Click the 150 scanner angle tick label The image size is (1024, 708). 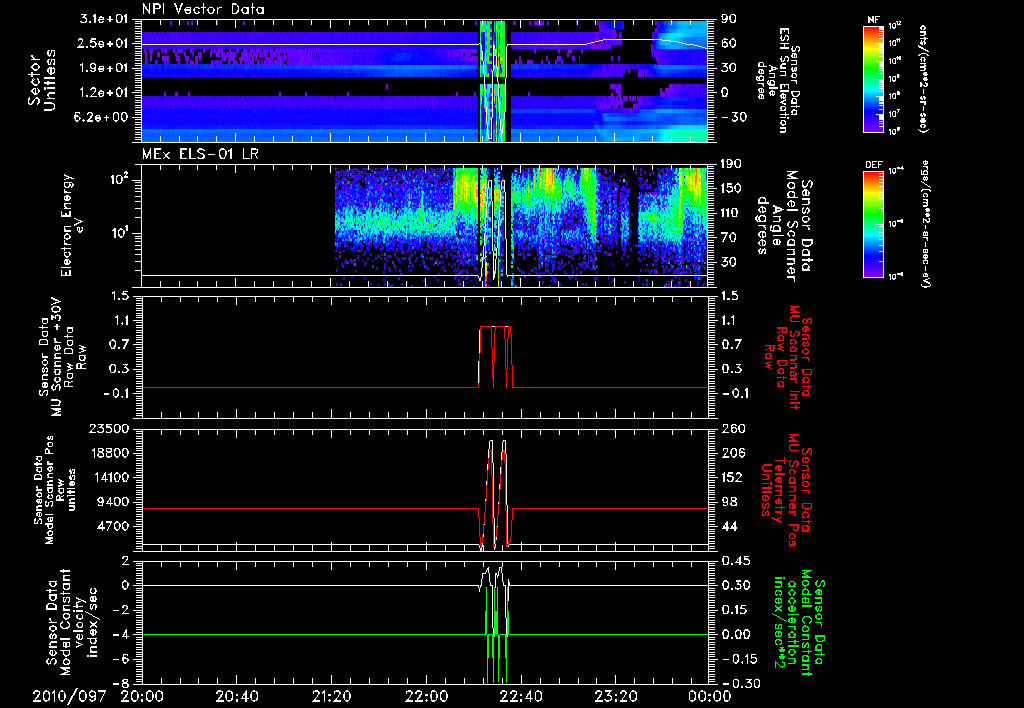[731, 188]
